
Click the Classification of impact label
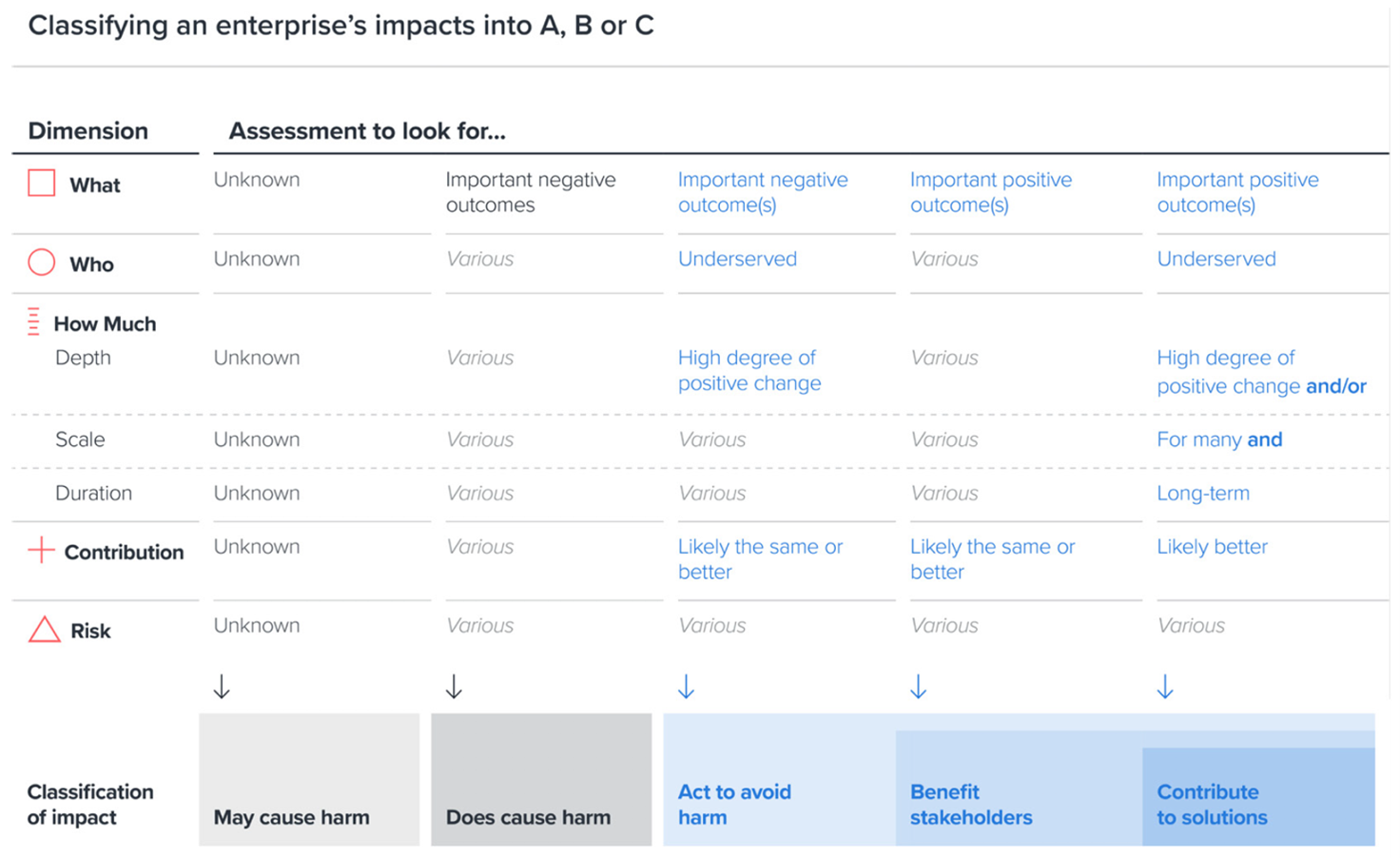[90, 805]
